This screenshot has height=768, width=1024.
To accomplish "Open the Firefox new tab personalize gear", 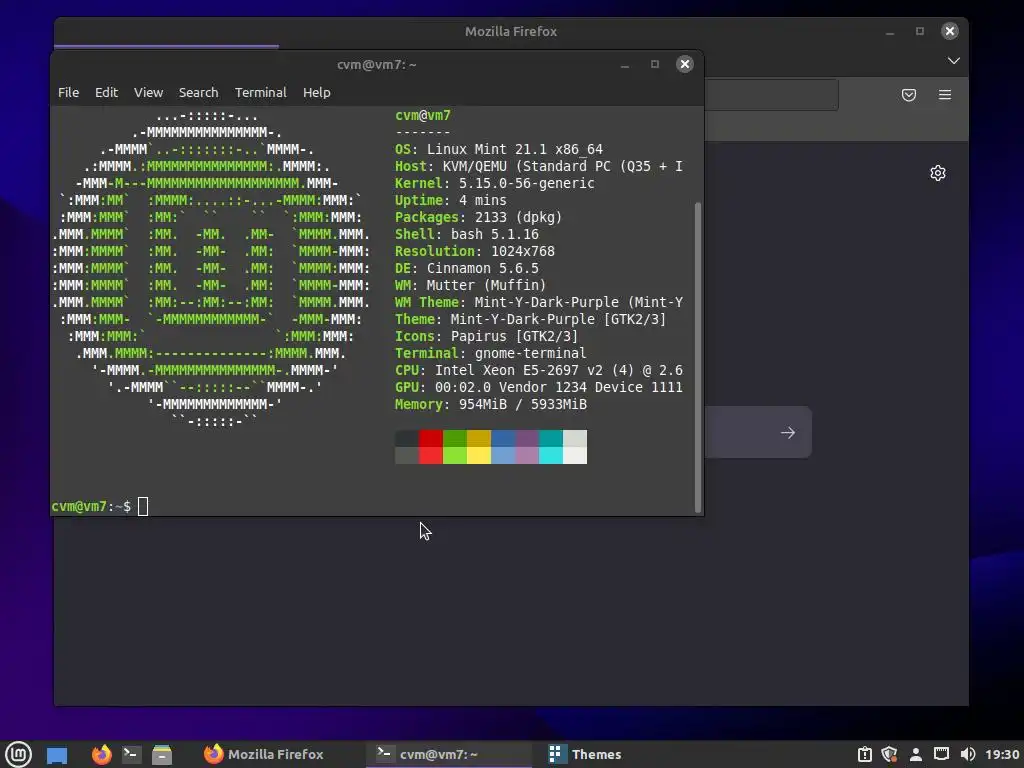I will [x=938, y=173].
